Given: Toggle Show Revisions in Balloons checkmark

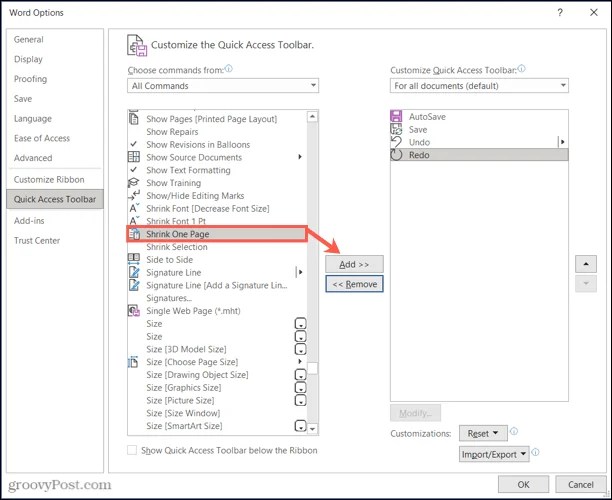Looking at the screenshot, I should (133, 144).
